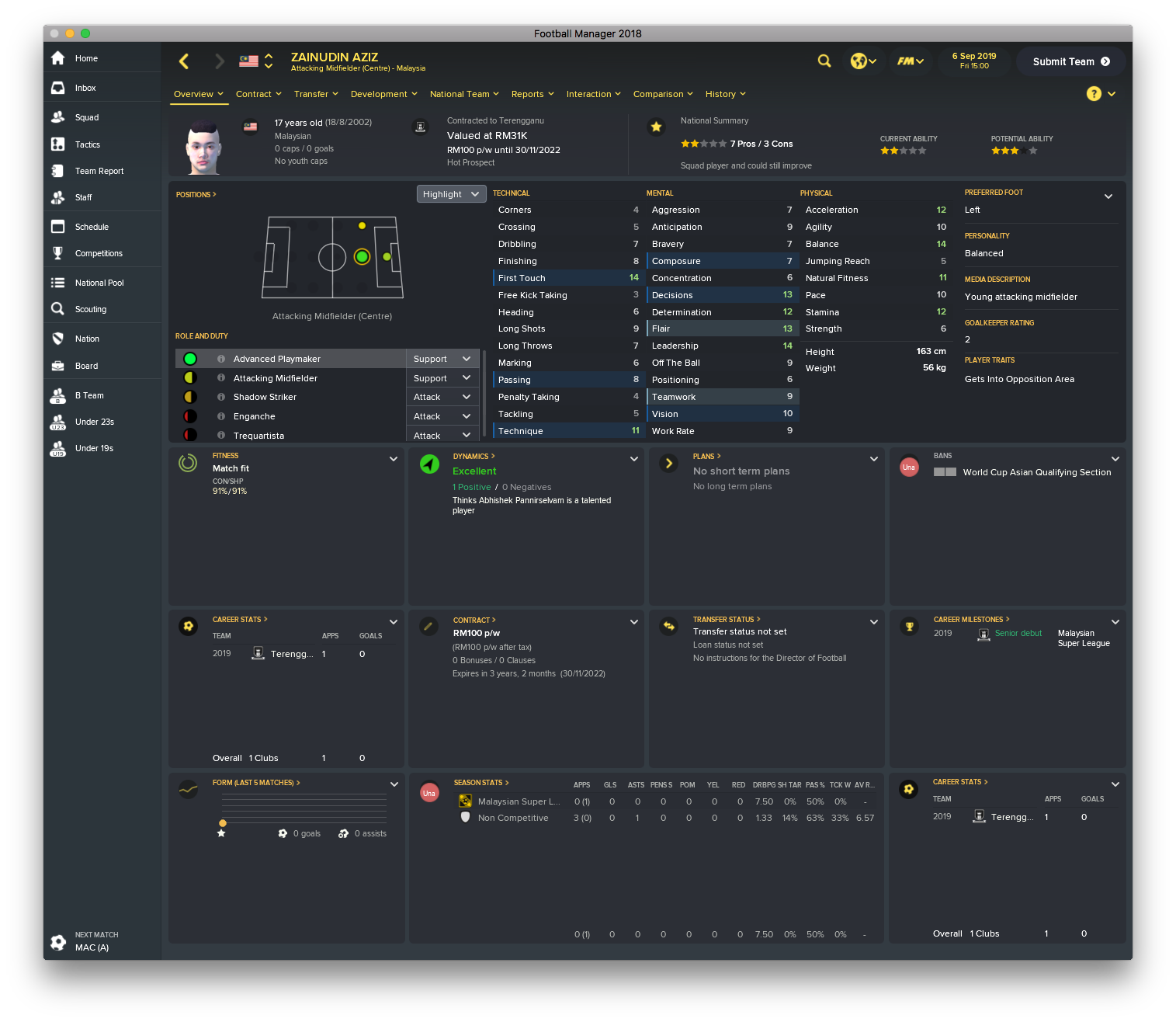Image resolution: width=1176 pixels, height=1022 pixels.
Task: Open the Comparison tab menu
Action: pyautogui.click(x=663, y=94)
